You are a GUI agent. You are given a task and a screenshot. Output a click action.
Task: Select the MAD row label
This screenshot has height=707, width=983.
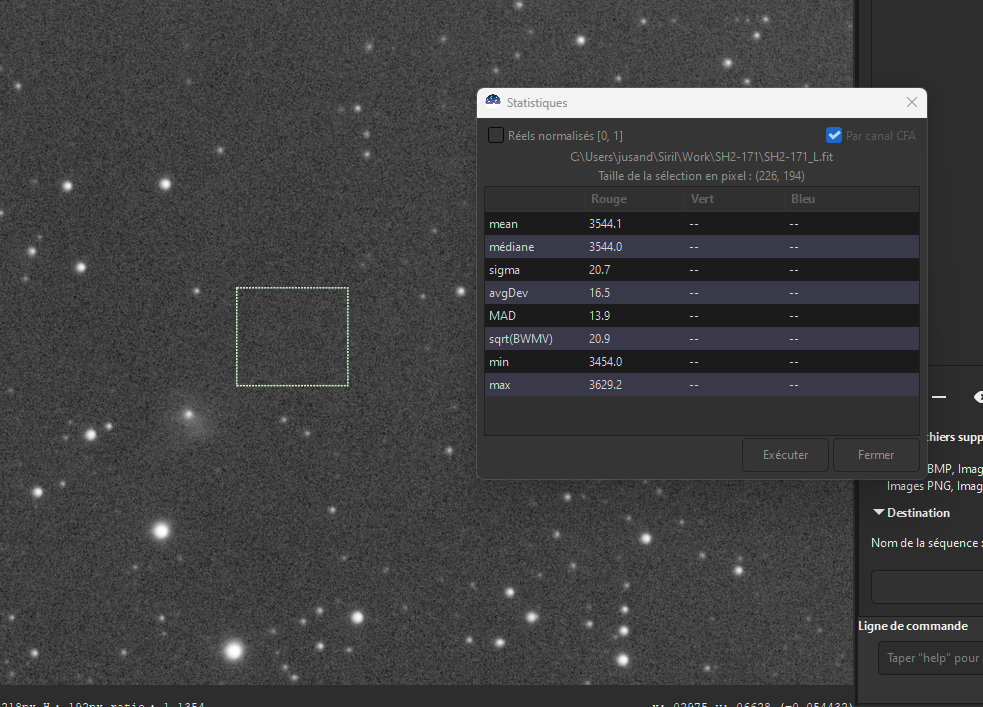(502, 316)
